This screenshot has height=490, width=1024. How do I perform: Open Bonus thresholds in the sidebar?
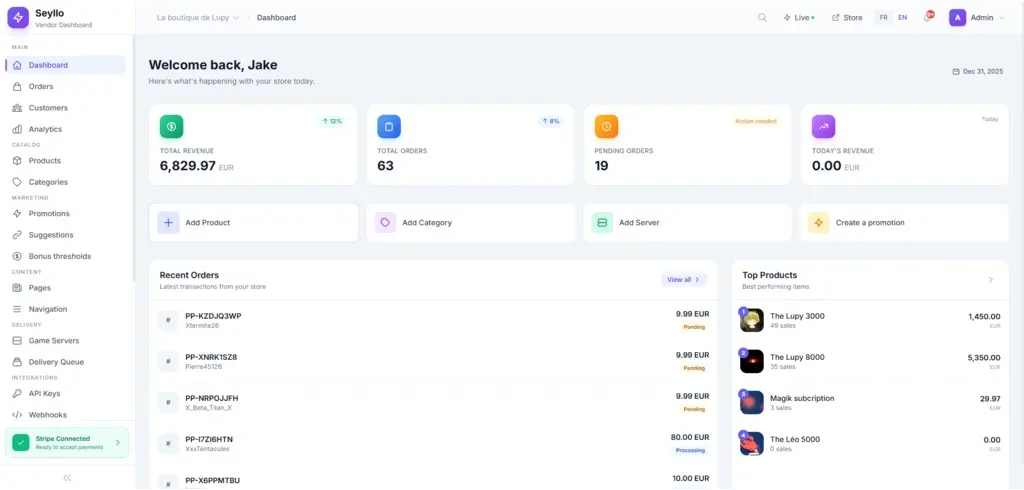[x=65, y=257]
